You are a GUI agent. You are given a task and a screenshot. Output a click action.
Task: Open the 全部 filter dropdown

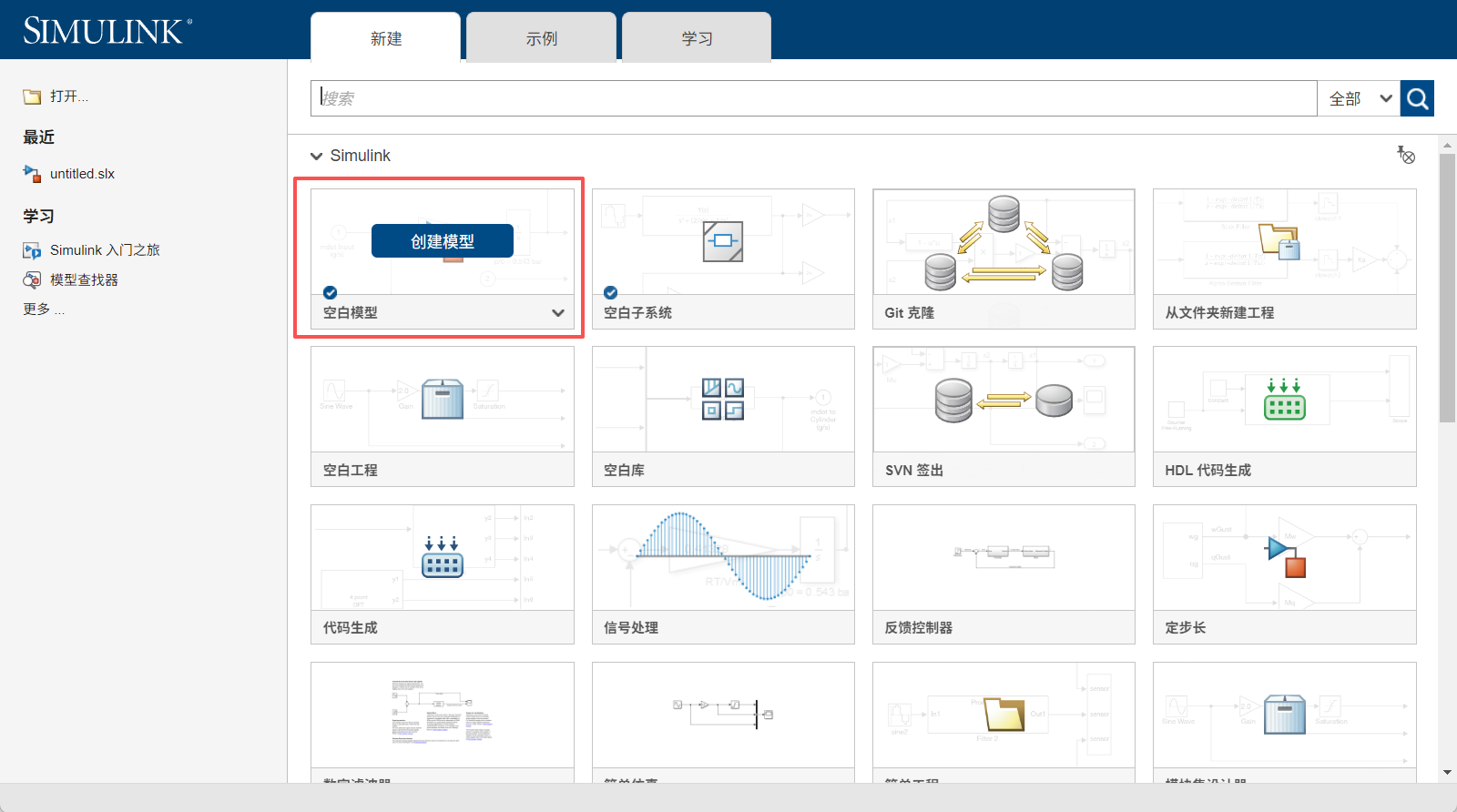(1359, 98)
